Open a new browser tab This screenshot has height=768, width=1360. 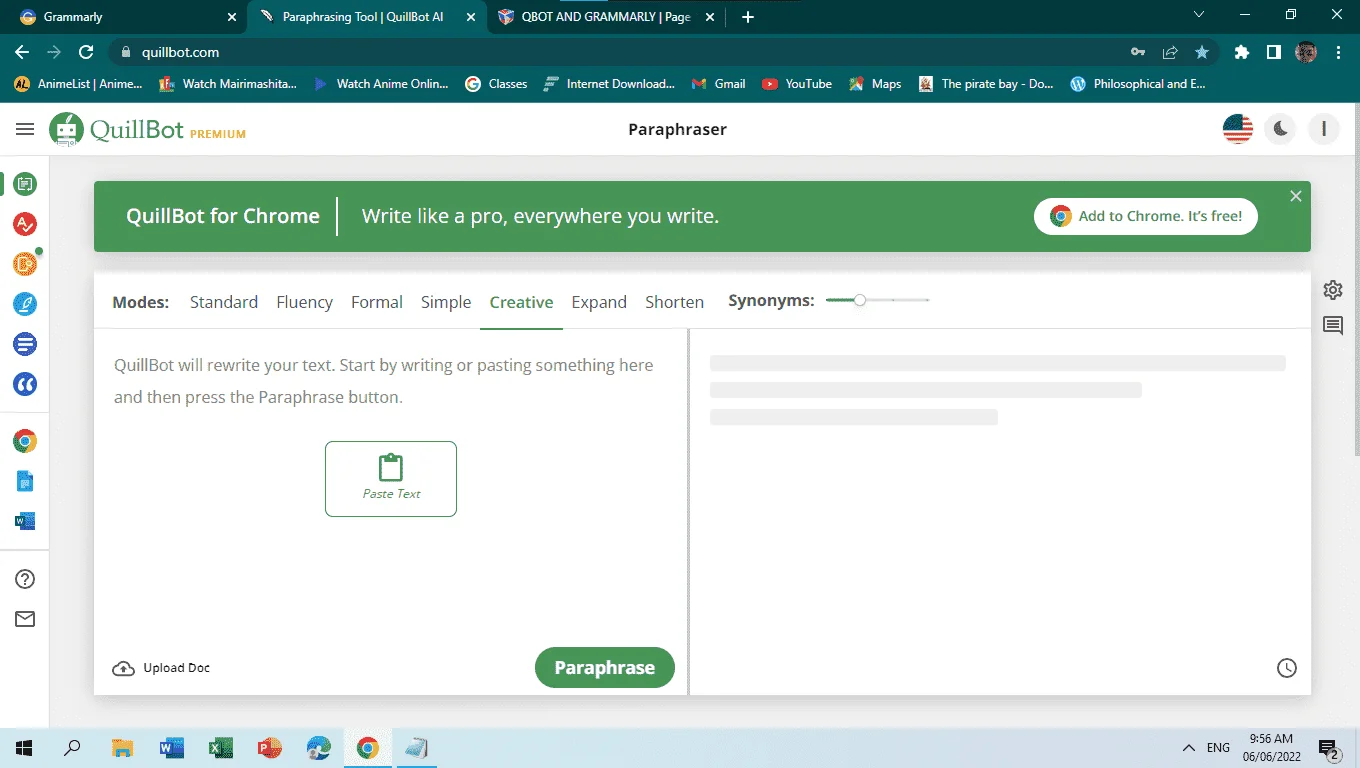pyautogui.click(x=748, y=17)
